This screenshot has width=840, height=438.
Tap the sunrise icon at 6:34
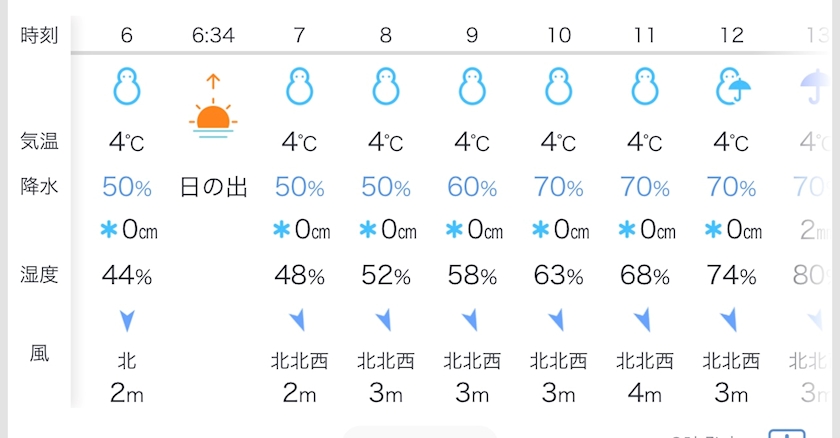213,108
